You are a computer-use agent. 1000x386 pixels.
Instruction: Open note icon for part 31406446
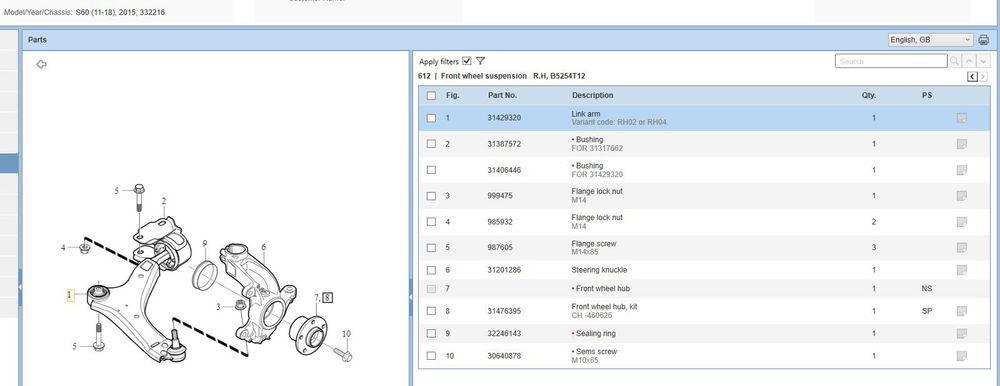pyautogui.click(x=961, y=170)
